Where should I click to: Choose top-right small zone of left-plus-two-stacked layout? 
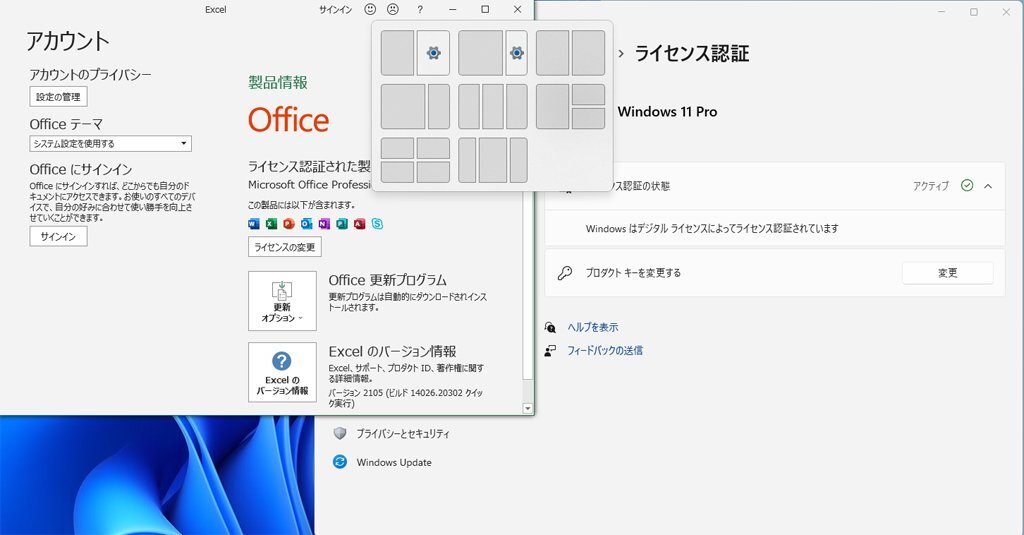[588, 95]
